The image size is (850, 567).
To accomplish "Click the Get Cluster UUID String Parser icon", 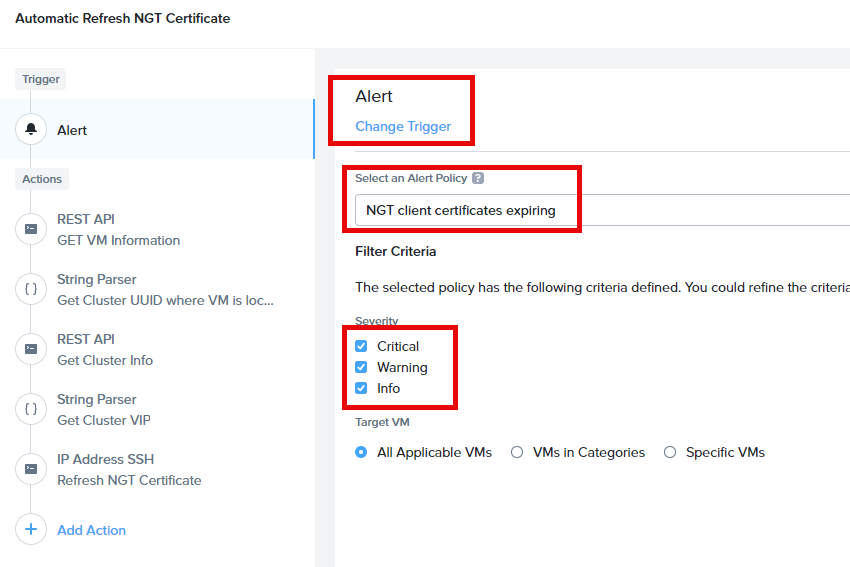I will tap(31, 289).
